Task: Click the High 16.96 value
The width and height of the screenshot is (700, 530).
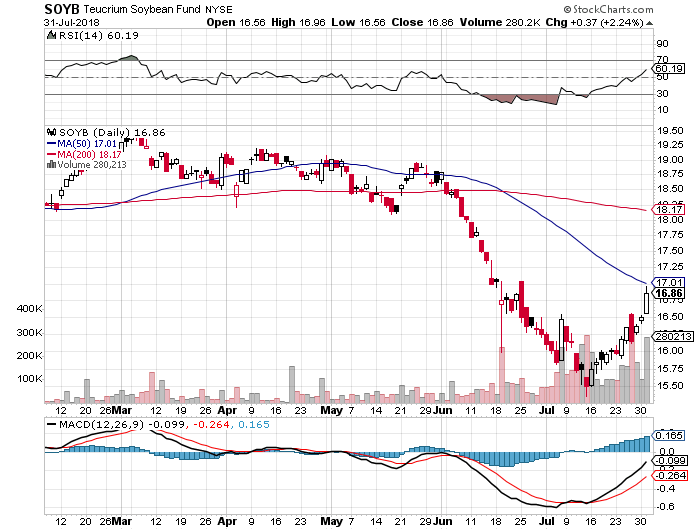Action: coord(299,22)
